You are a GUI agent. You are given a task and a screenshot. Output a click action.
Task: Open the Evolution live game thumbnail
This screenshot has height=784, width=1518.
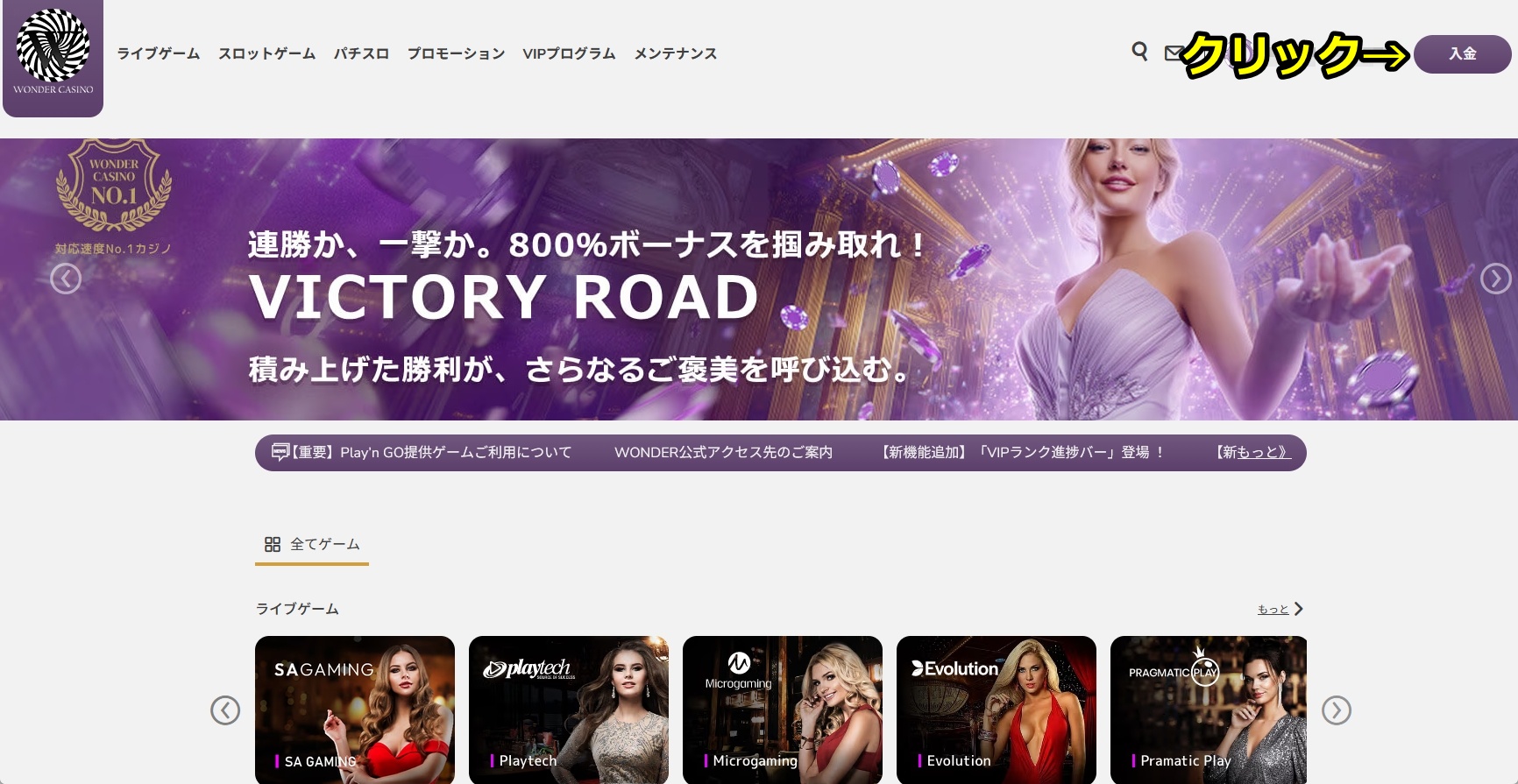click(997, 710)
